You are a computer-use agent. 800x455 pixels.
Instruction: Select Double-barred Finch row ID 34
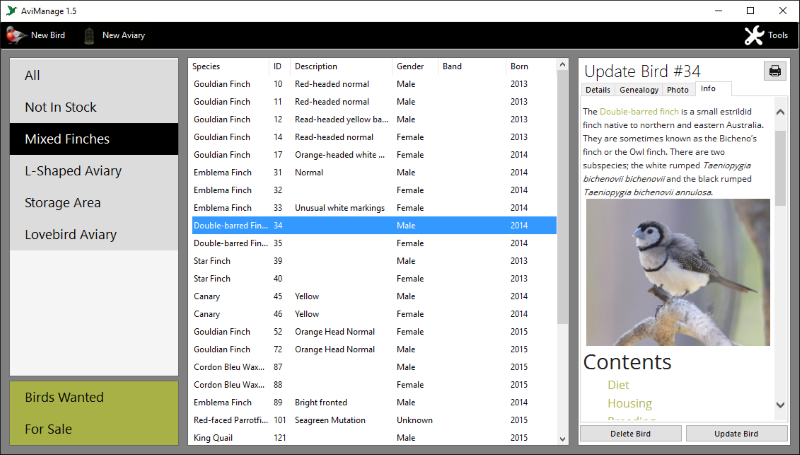click(x=374, y=225)
